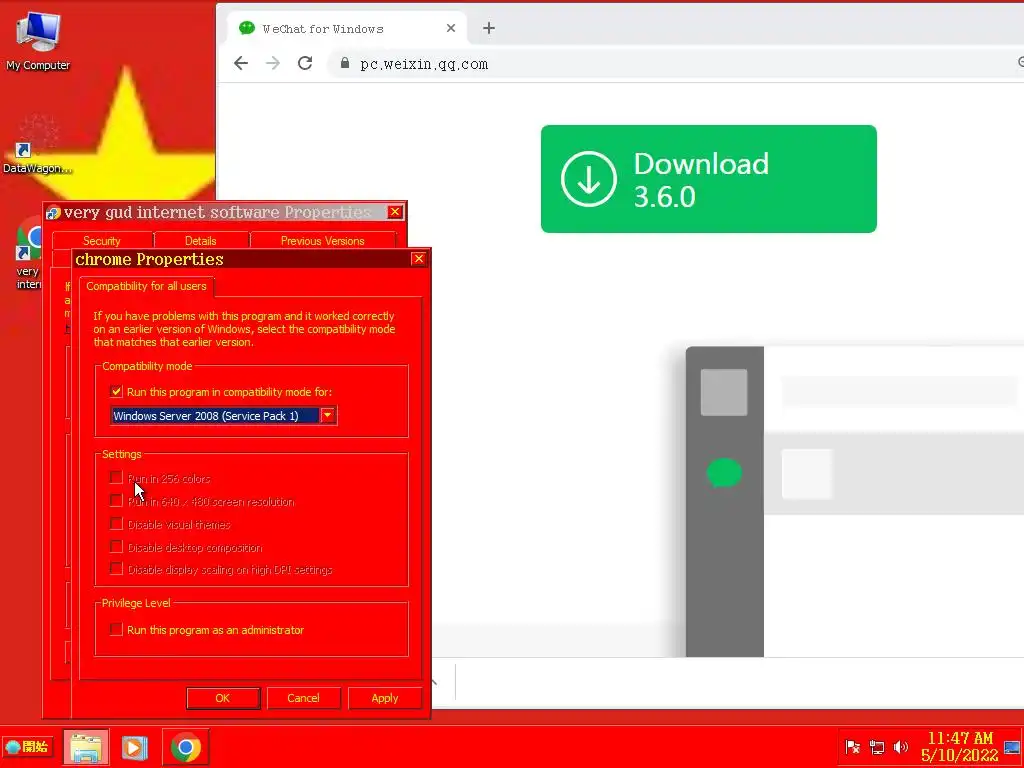The width and height of the screenshot is (1024, 768).
Task: Enable Disable desktop composition checkbox
Action: [x=116, y=547]
